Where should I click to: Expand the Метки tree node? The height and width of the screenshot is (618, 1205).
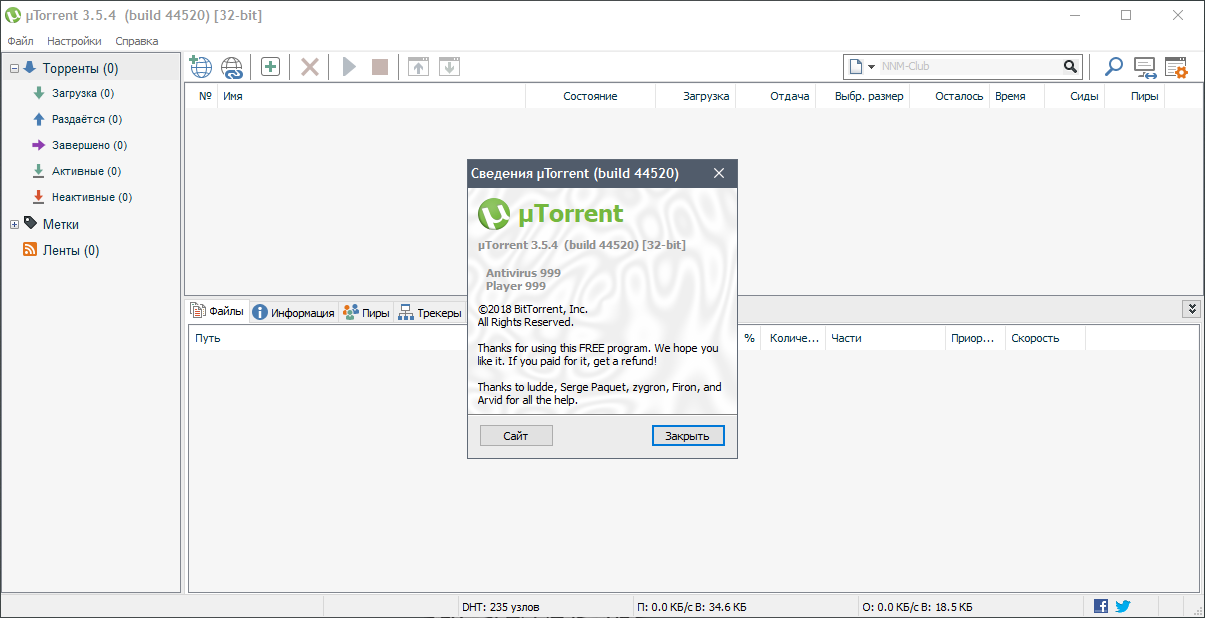[x=15, y=225]
